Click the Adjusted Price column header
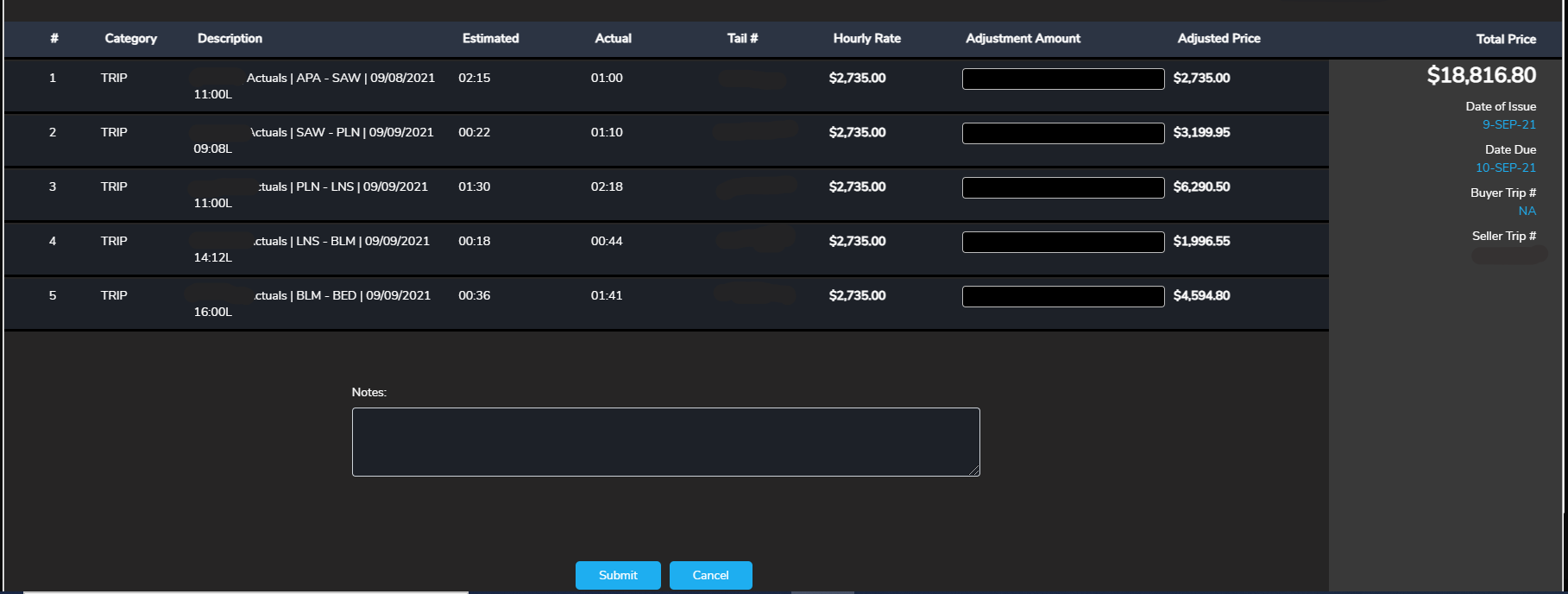The width and height of the screenshot is (1568, 594). point(1219,38)
